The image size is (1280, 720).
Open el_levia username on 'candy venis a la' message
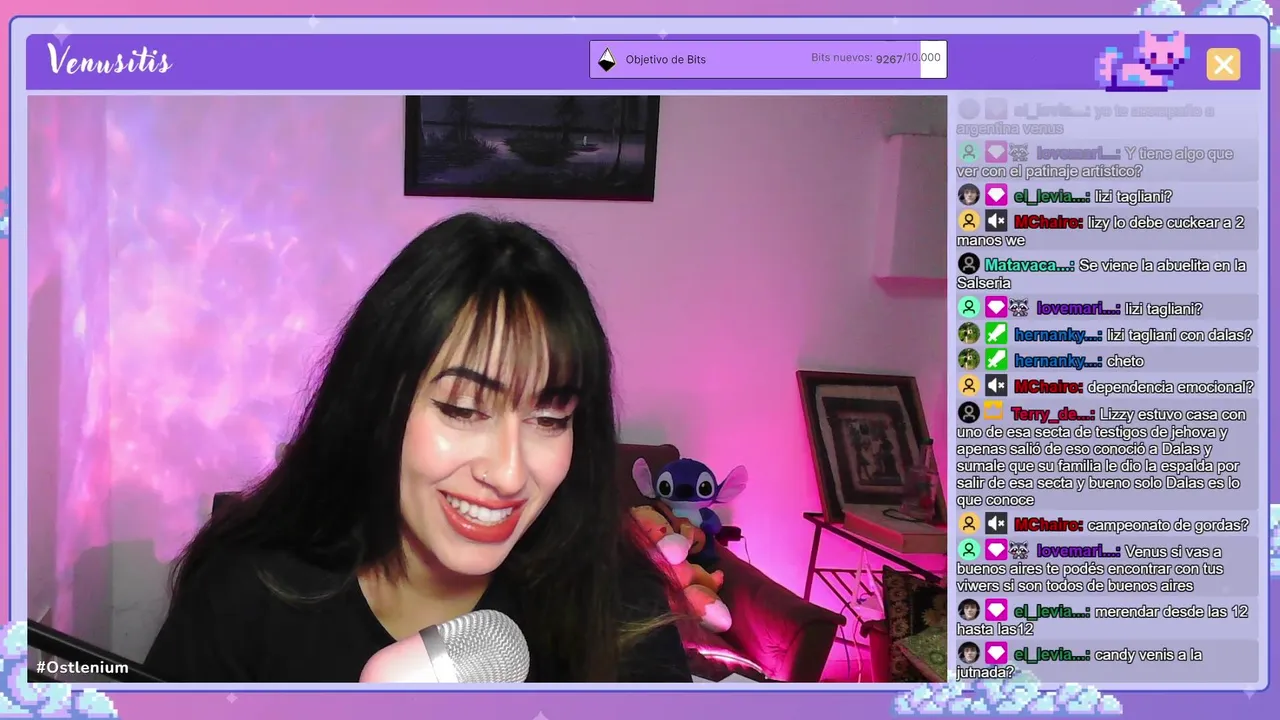(1051, 655)
